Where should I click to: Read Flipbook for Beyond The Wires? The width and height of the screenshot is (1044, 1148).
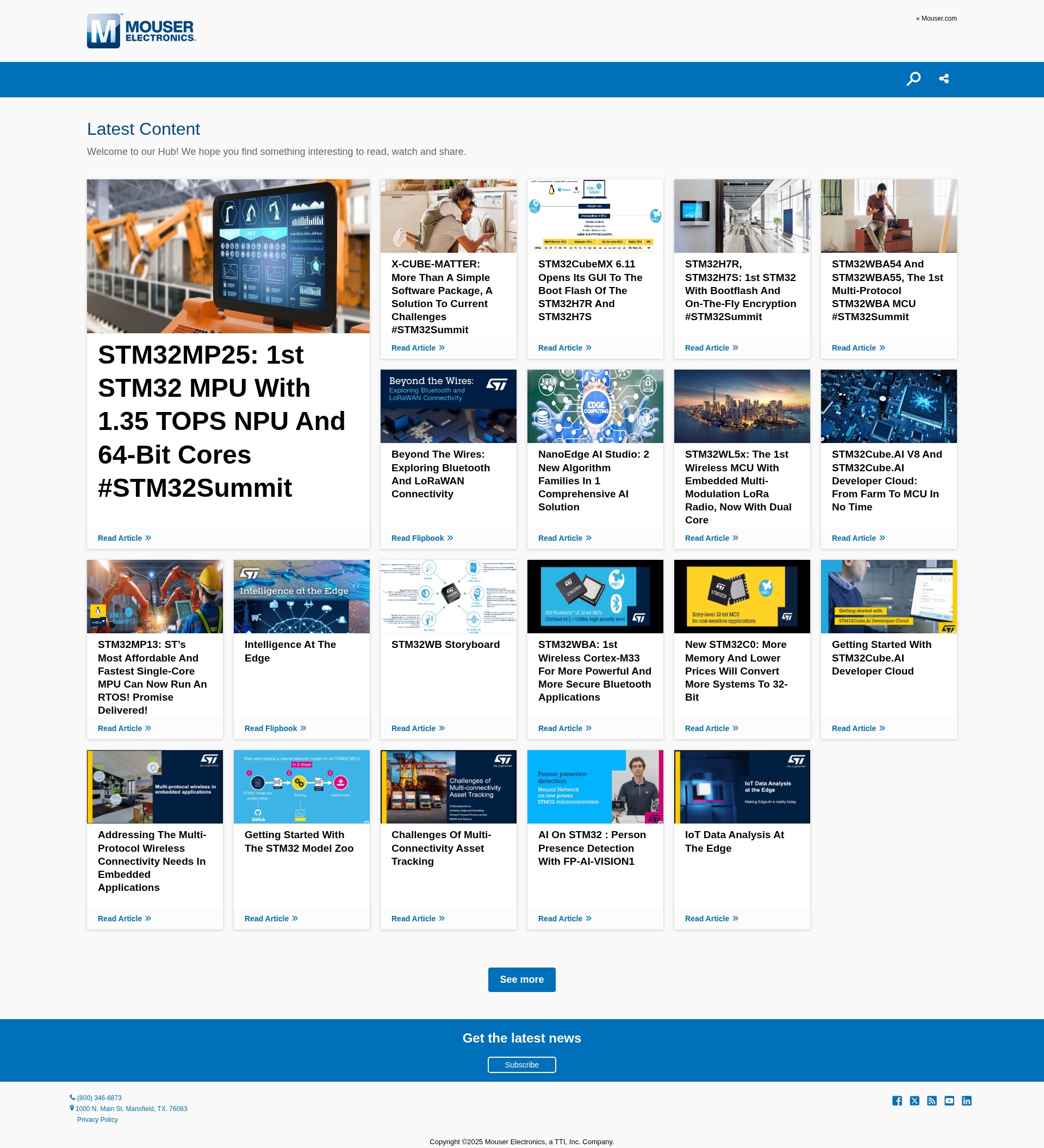pos(422,538)
